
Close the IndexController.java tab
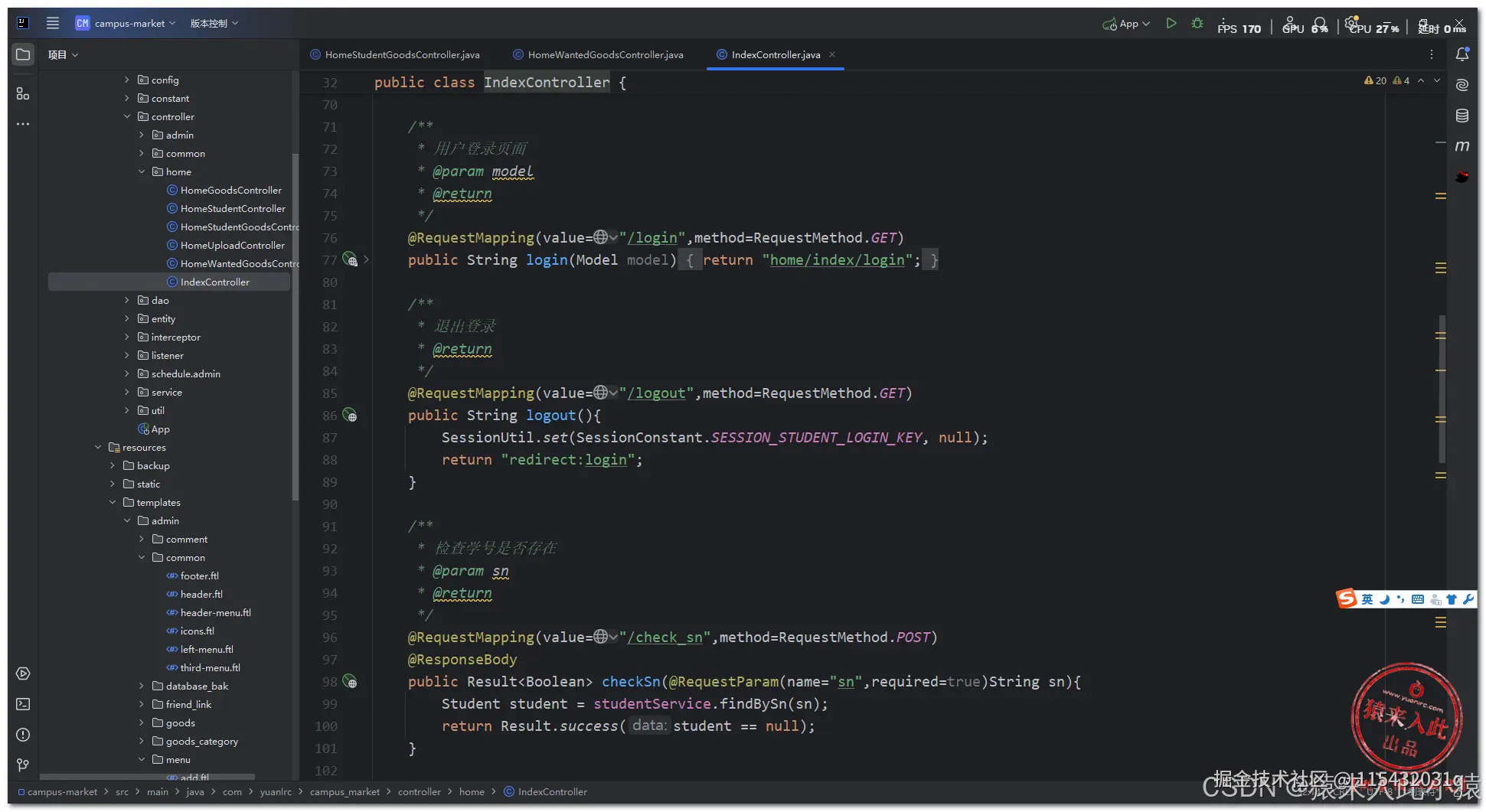(832, 54)
